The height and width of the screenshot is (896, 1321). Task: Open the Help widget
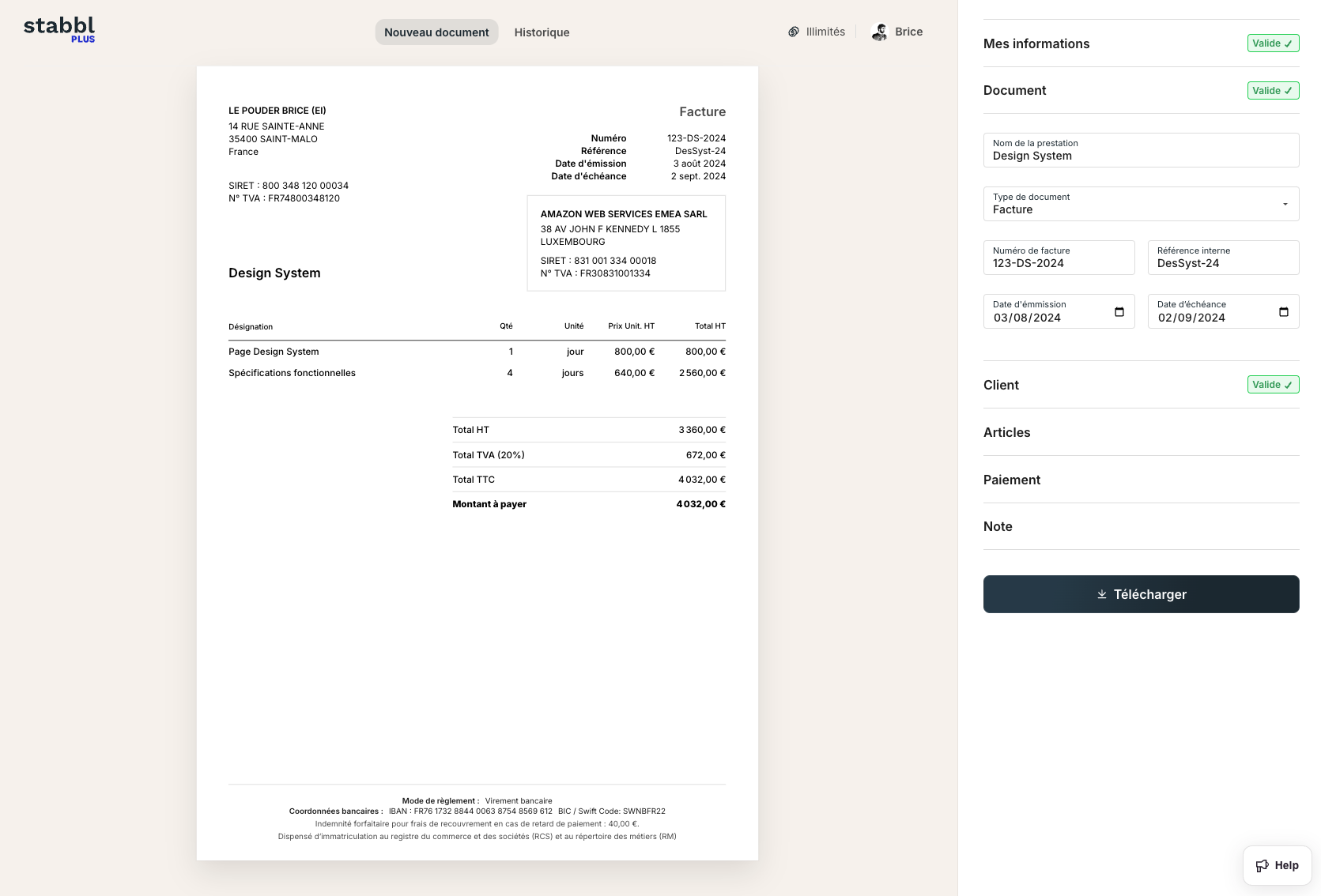pos(1277,865)
